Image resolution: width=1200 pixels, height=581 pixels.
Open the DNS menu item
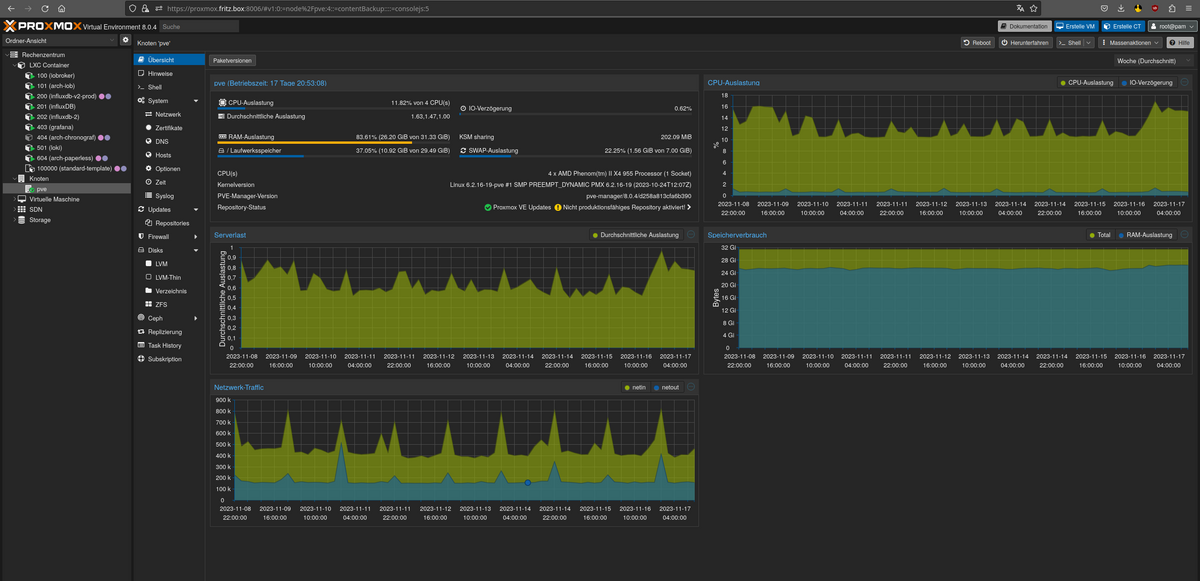168,142
